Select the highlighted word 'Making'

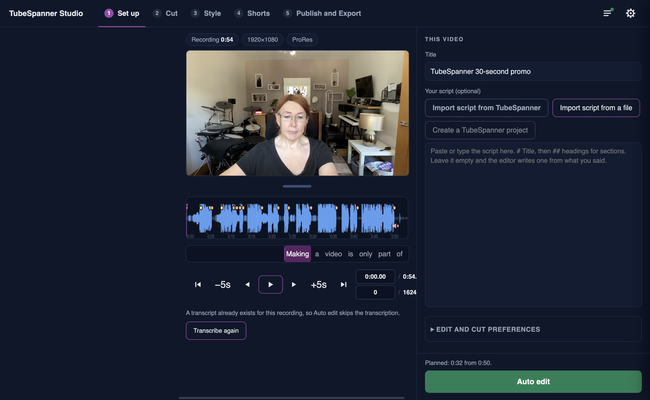click(297, 254)
